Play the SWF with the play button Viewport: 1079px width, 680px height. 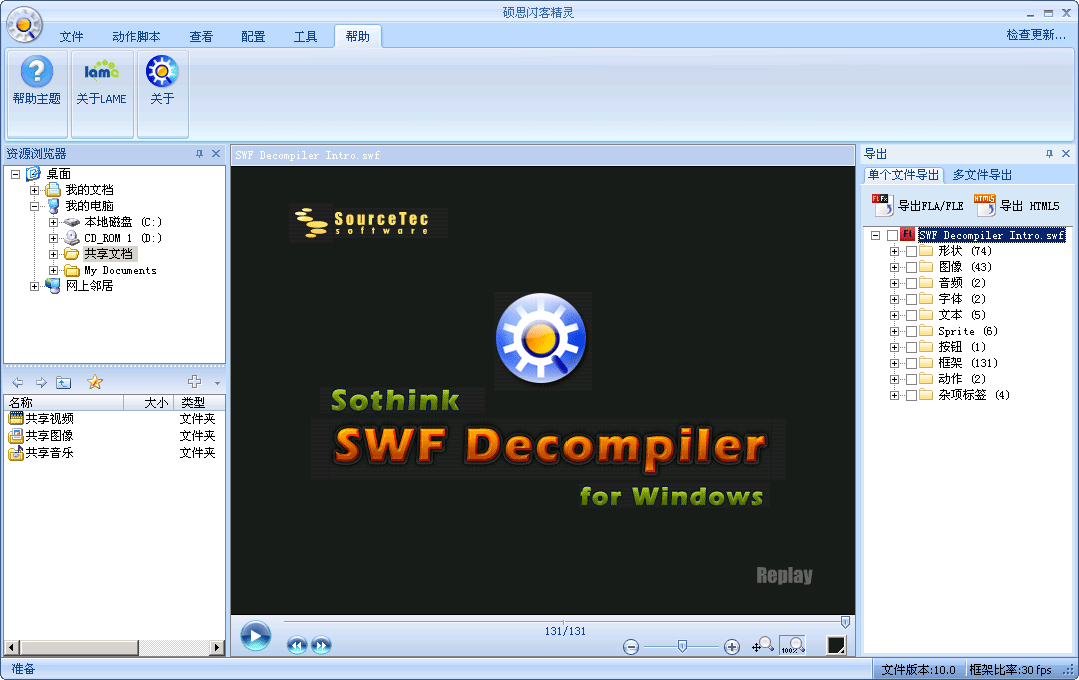(x=255, y=635)
